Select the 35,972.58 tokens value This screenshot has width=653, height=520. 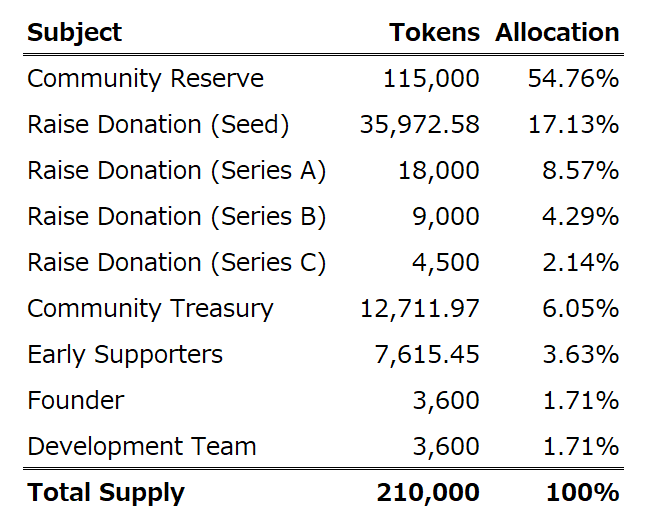[x=419, y=125]
